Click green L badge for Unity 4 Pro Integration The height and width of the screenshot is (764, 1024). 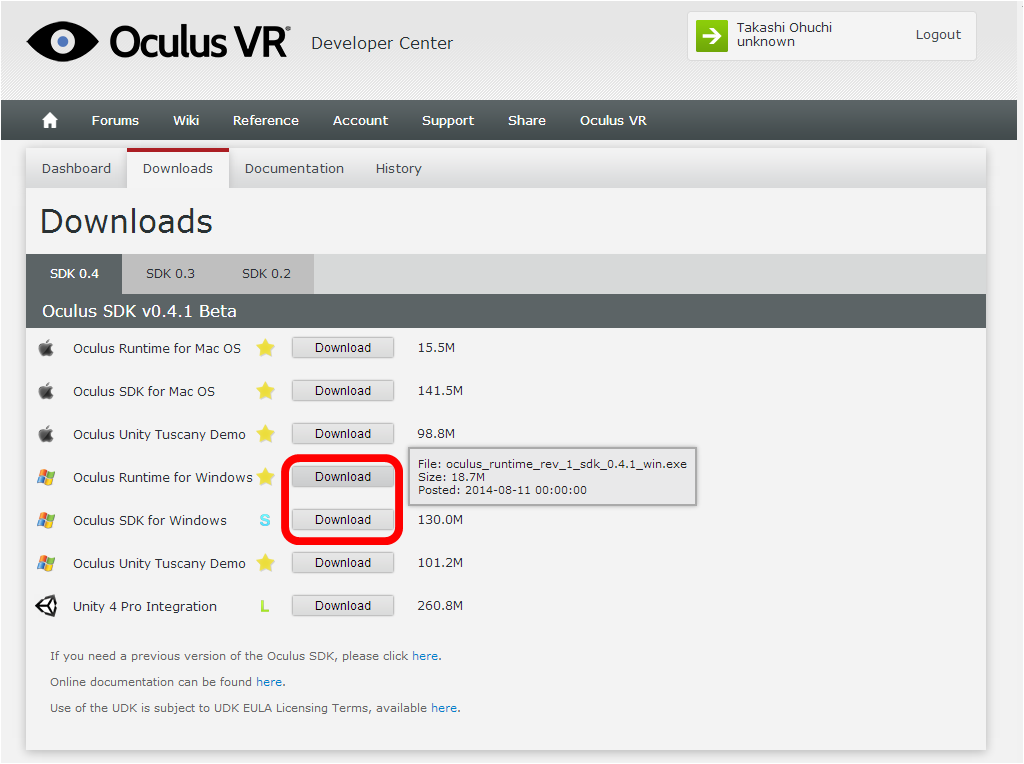click(x=264, y=607)
